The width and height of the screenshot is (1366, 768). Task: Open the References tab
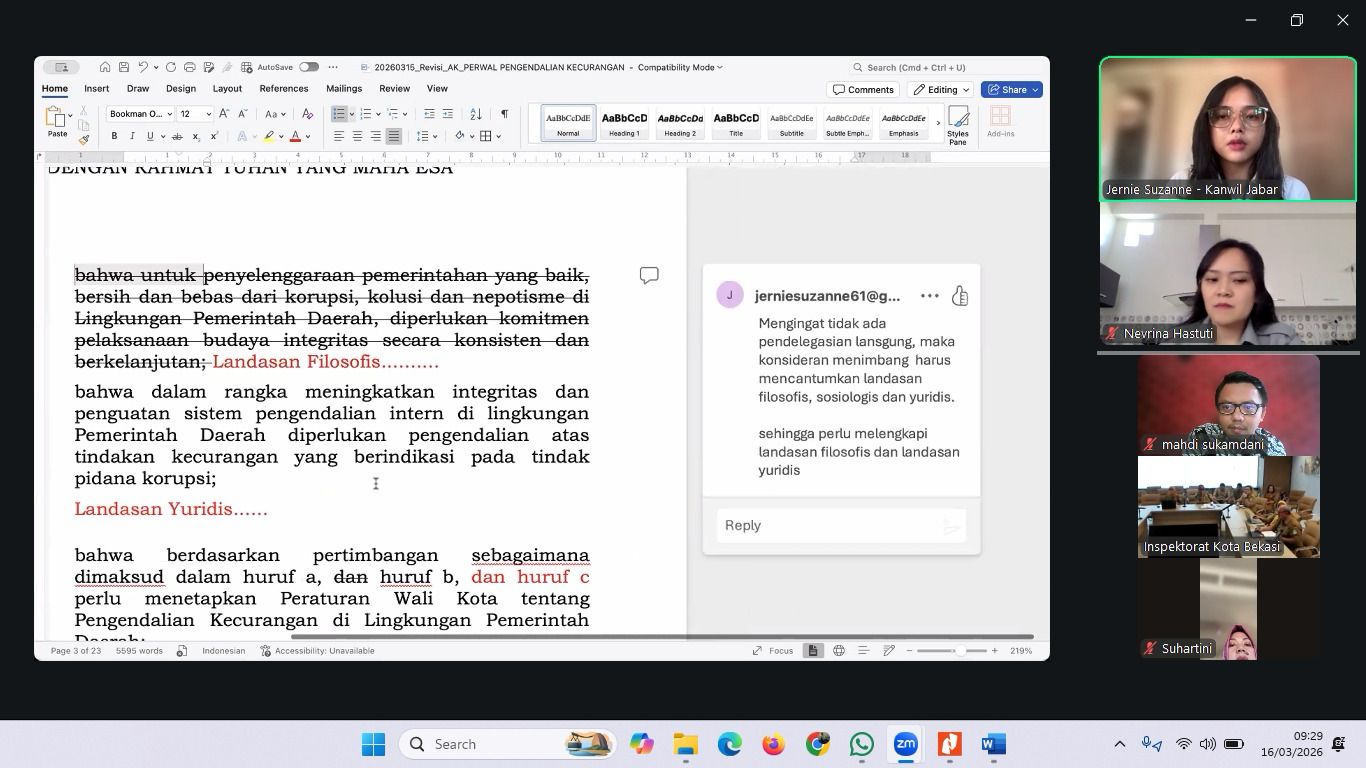tap(283, 89)
